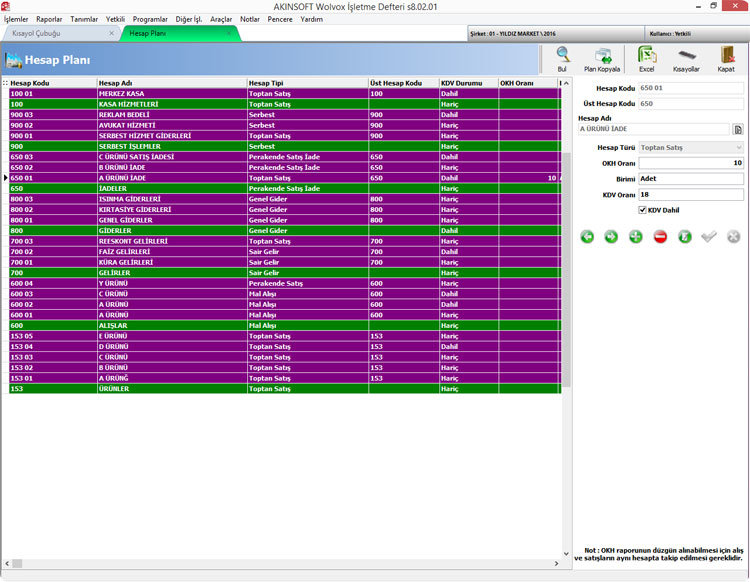
Task: Open the Pencere menu
Action: (280, 19)
